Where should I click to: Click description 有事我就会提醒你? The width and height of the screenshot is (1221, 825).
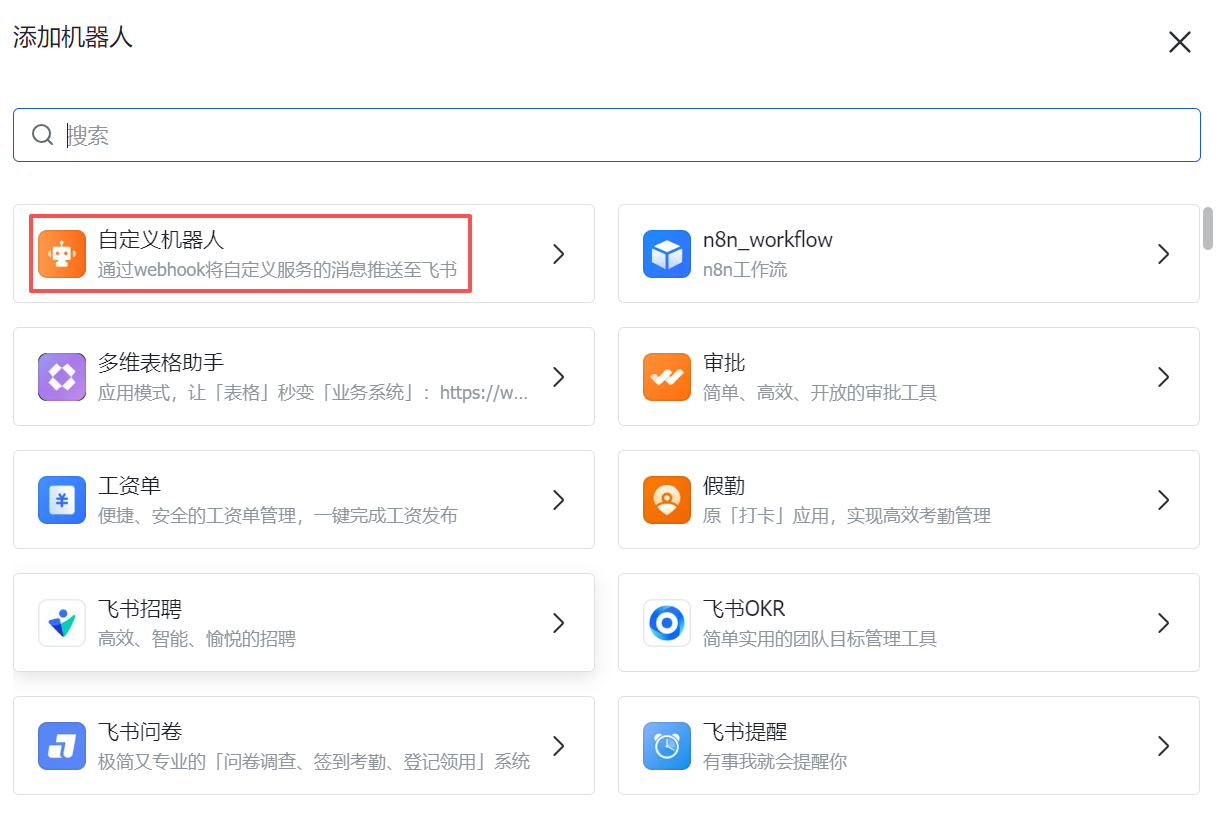[x=775, y=762]
